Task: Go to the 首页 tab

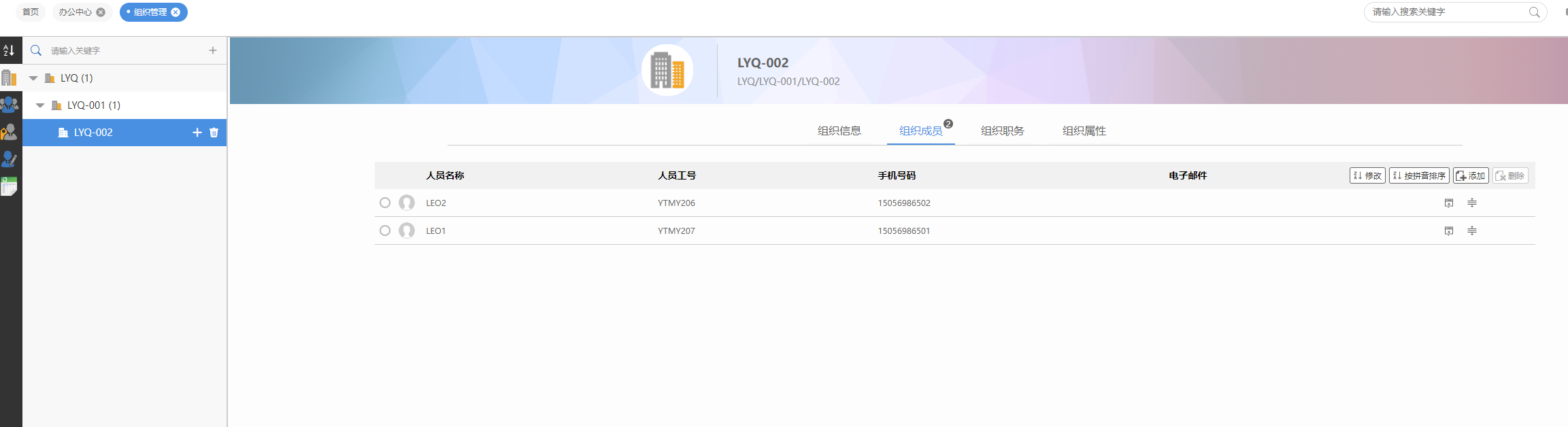Action: click(x=31, y=12)
